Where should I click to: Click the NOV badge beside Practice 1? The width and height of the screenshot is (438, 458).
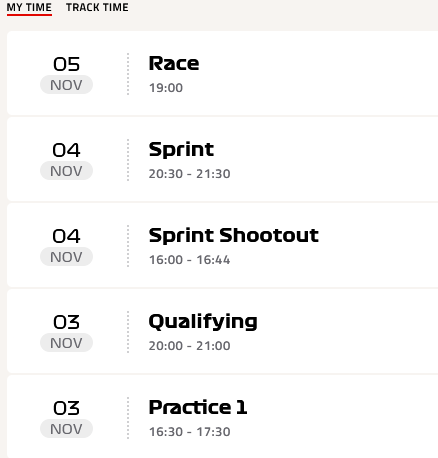(x=66, y=429)
